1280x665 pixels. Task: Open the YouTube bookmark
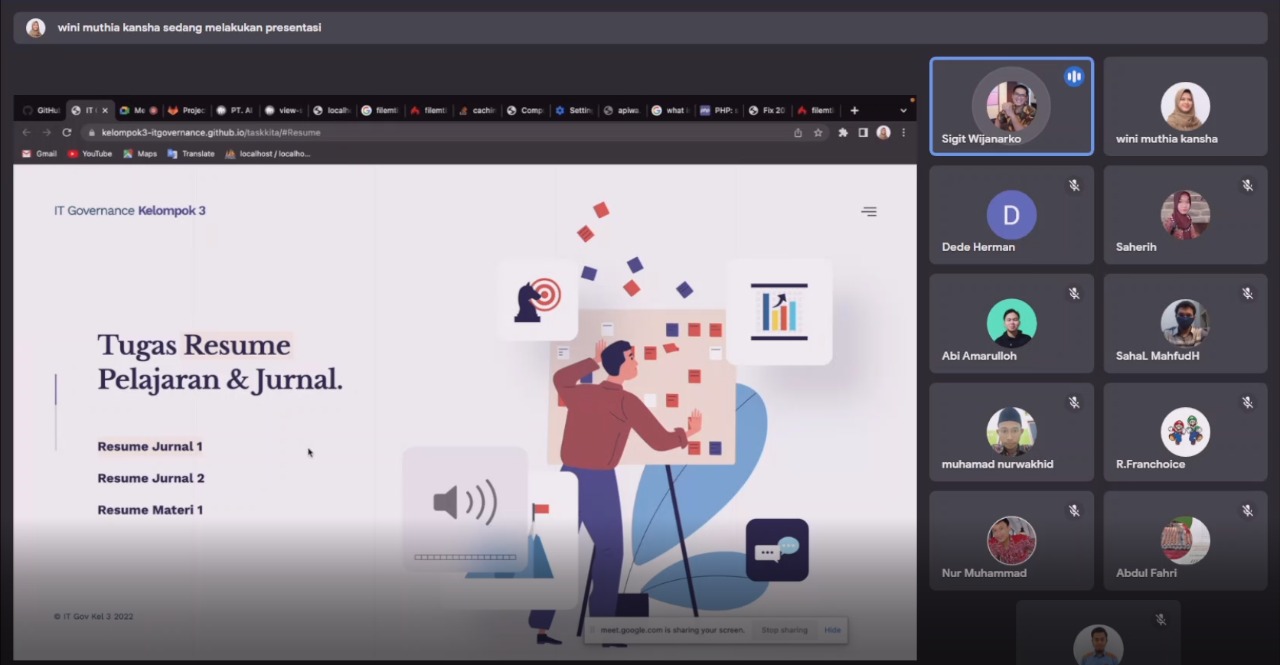90,154
